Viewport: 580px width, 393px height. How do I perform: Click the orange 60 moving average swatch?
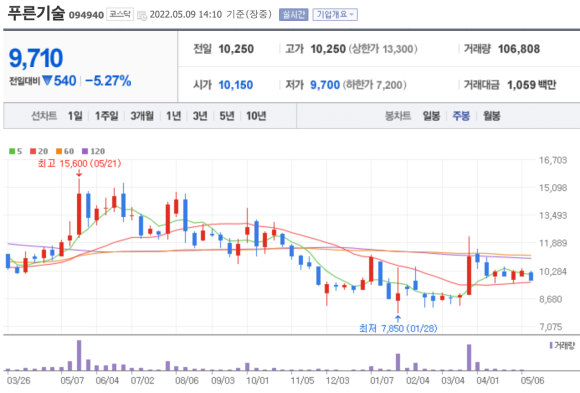pyautogui.click(x=59, y=151)
